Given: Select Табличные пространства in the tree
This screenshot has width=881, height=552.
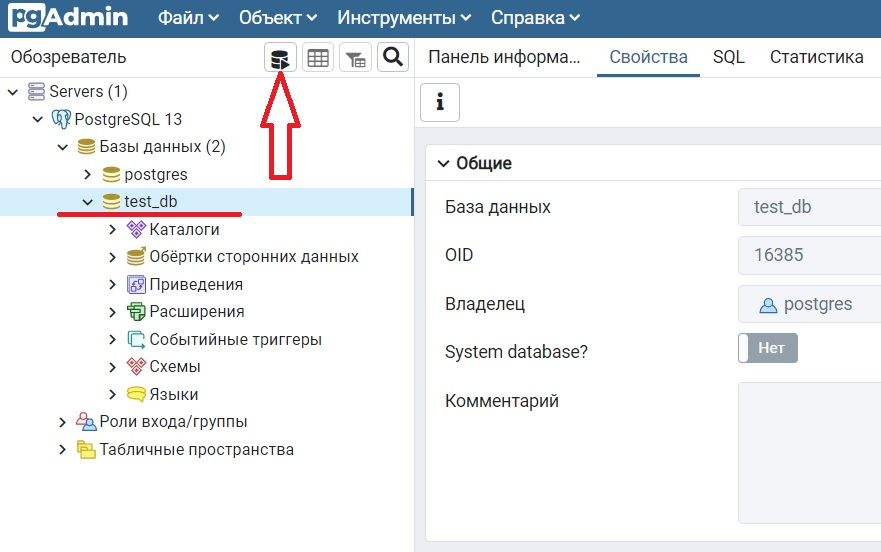Looking at the screenshot, I should pyautogui.click(x=197, y=450).
